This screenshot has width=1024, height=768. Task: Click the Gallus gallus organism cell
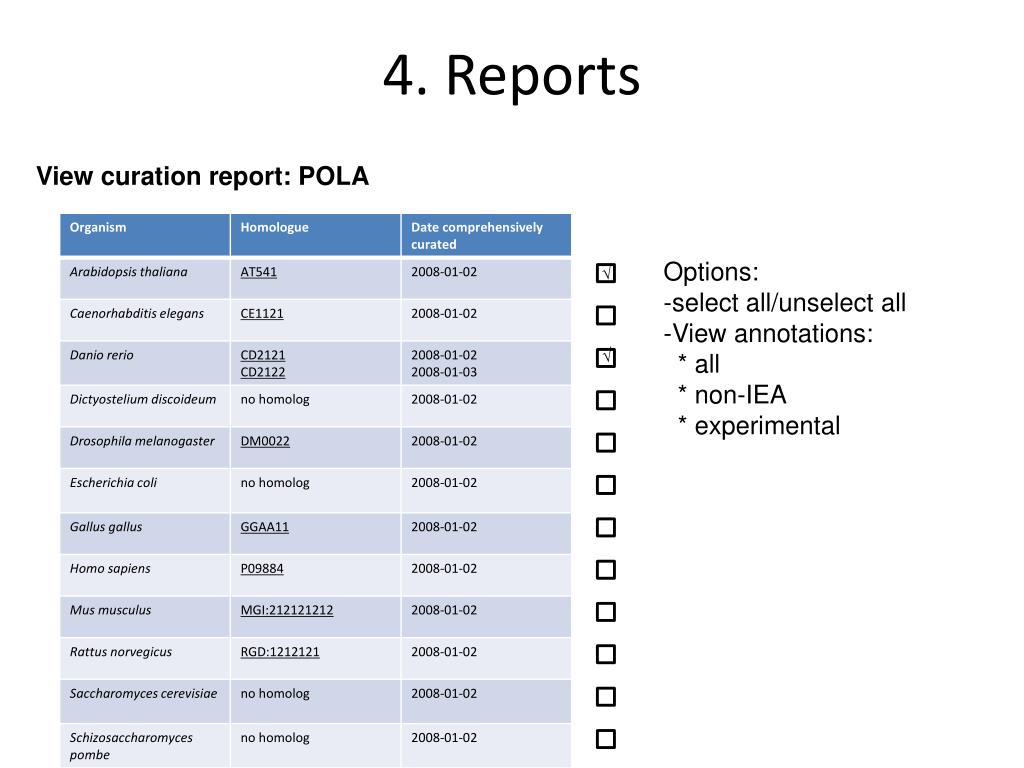click(145, 534)
